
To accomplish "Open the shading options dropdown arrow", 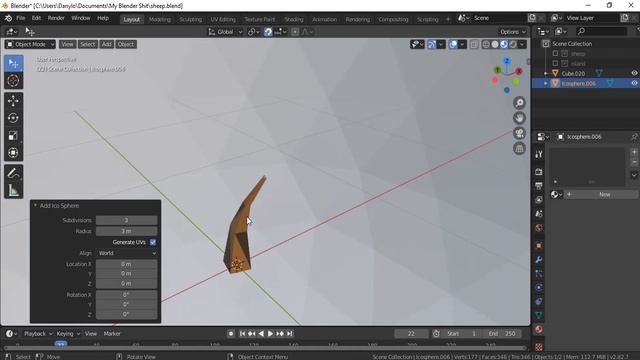I will pos(523,44).
